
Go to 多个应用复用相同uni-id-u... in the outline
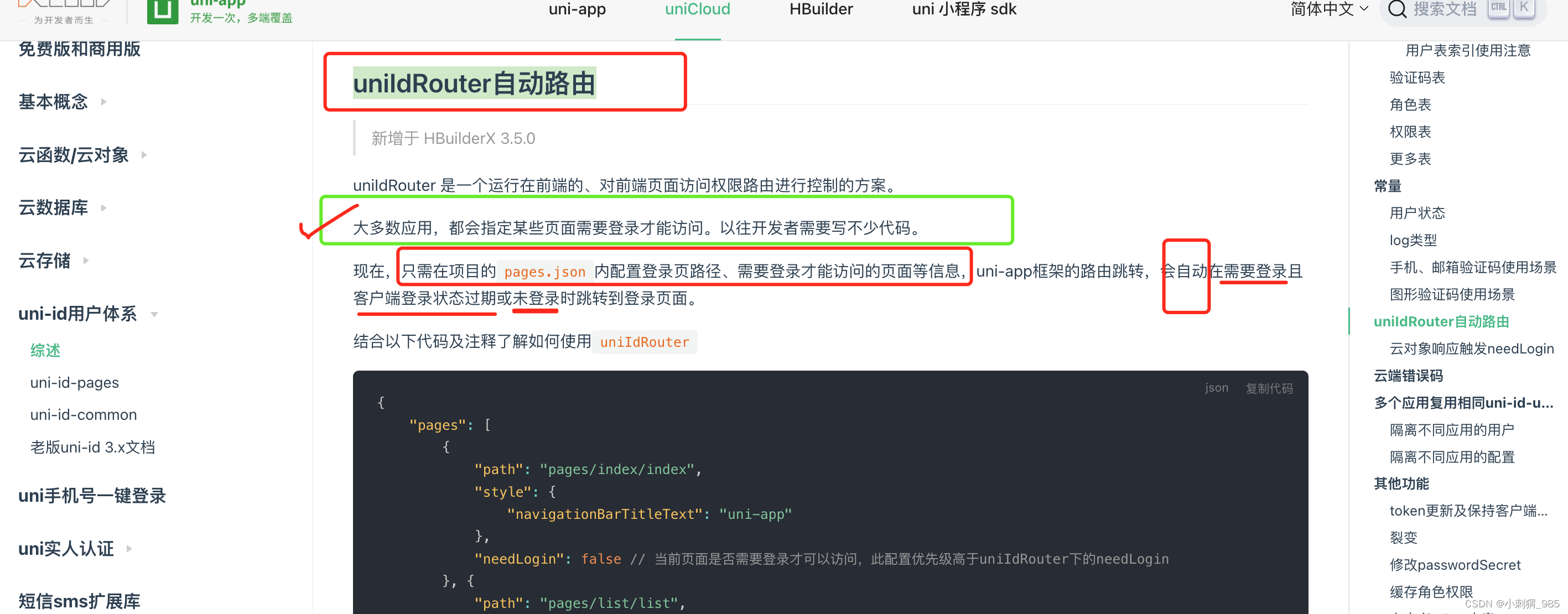tap(1464, 402)
